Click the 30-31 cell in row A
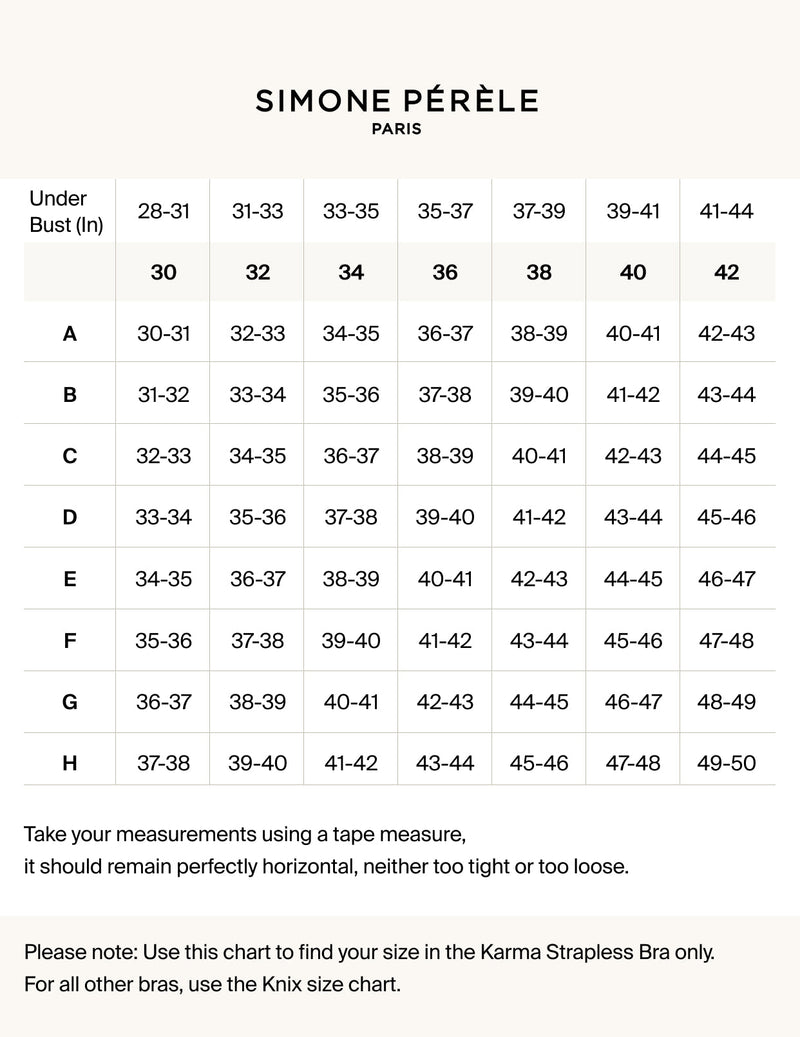This screenshot has height=1037, width=800. 163,334
